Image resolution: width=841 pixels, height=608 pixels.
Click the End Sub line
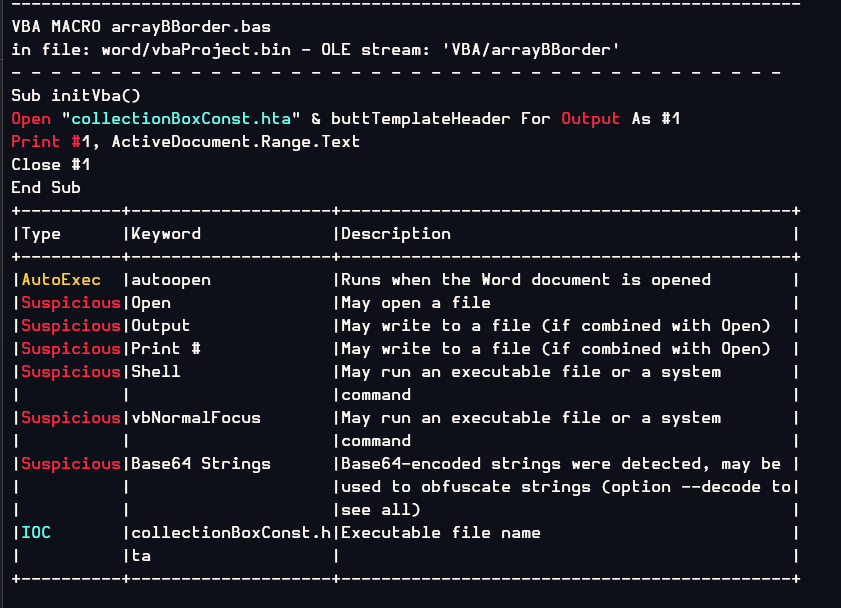pyautogui.click(x=46, y=188)
